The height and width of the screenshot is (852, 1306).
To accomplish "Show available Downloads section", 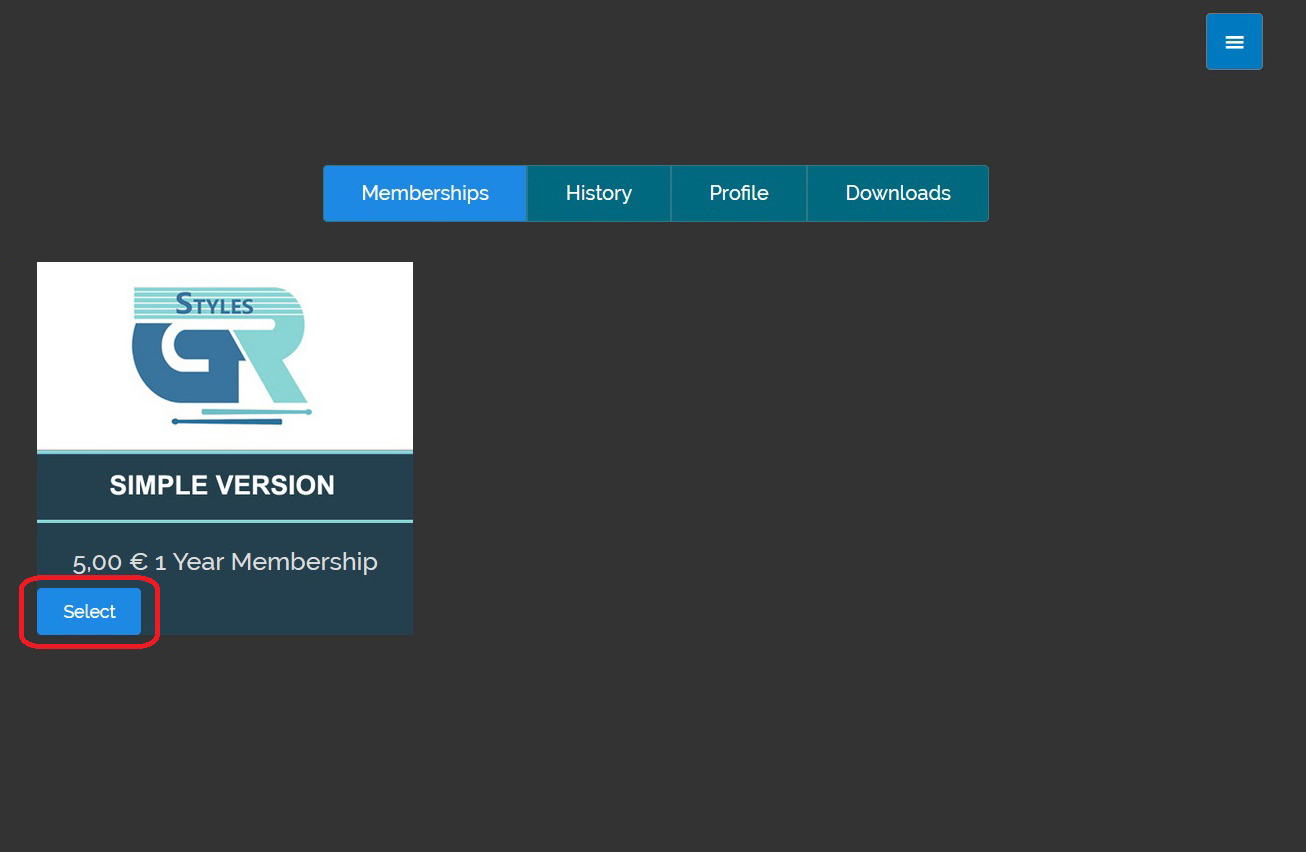I will (897, 193).
